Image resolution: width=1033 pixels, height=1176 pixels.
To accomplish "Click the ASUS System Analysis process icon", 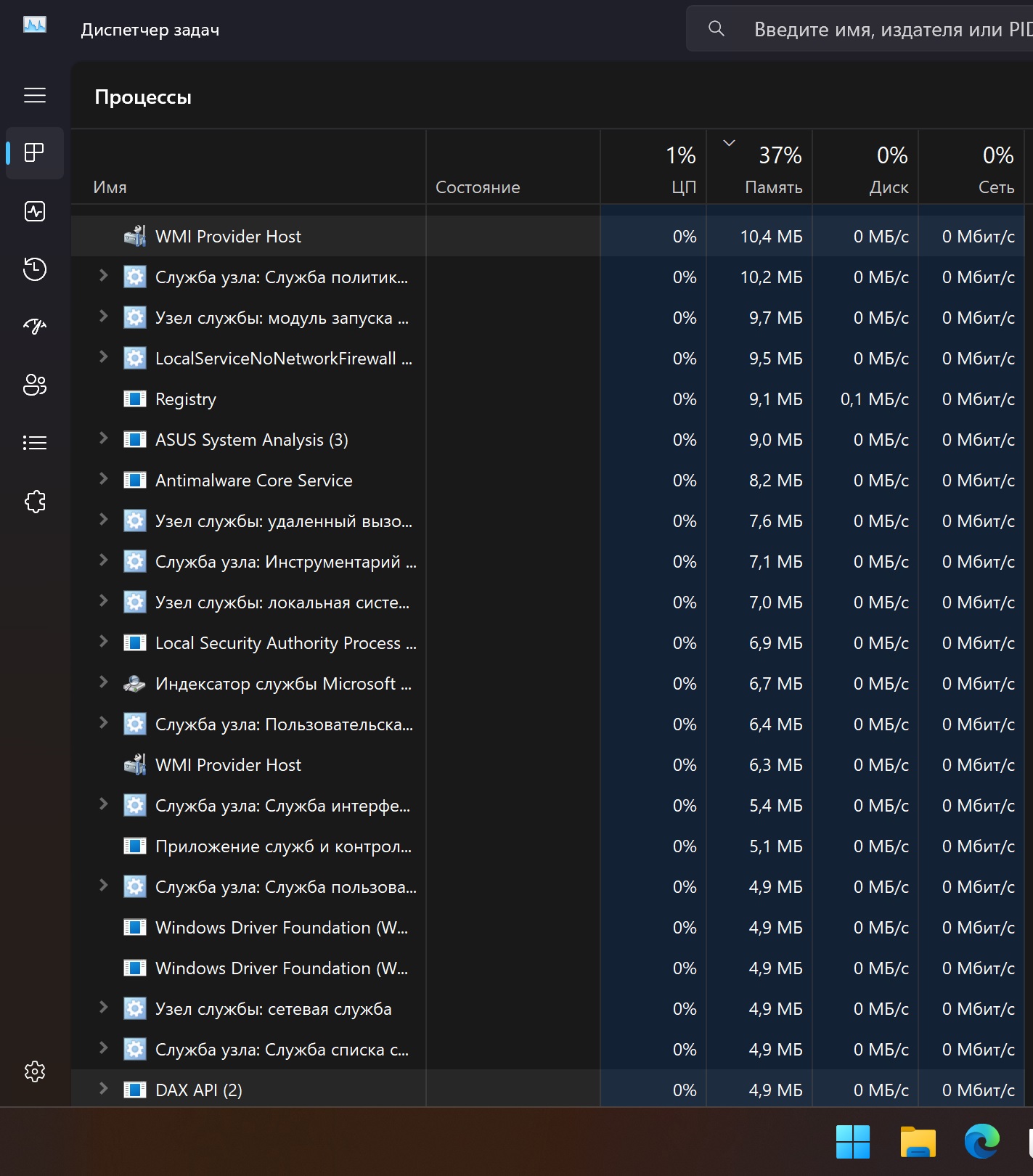I will coord(135,439).
